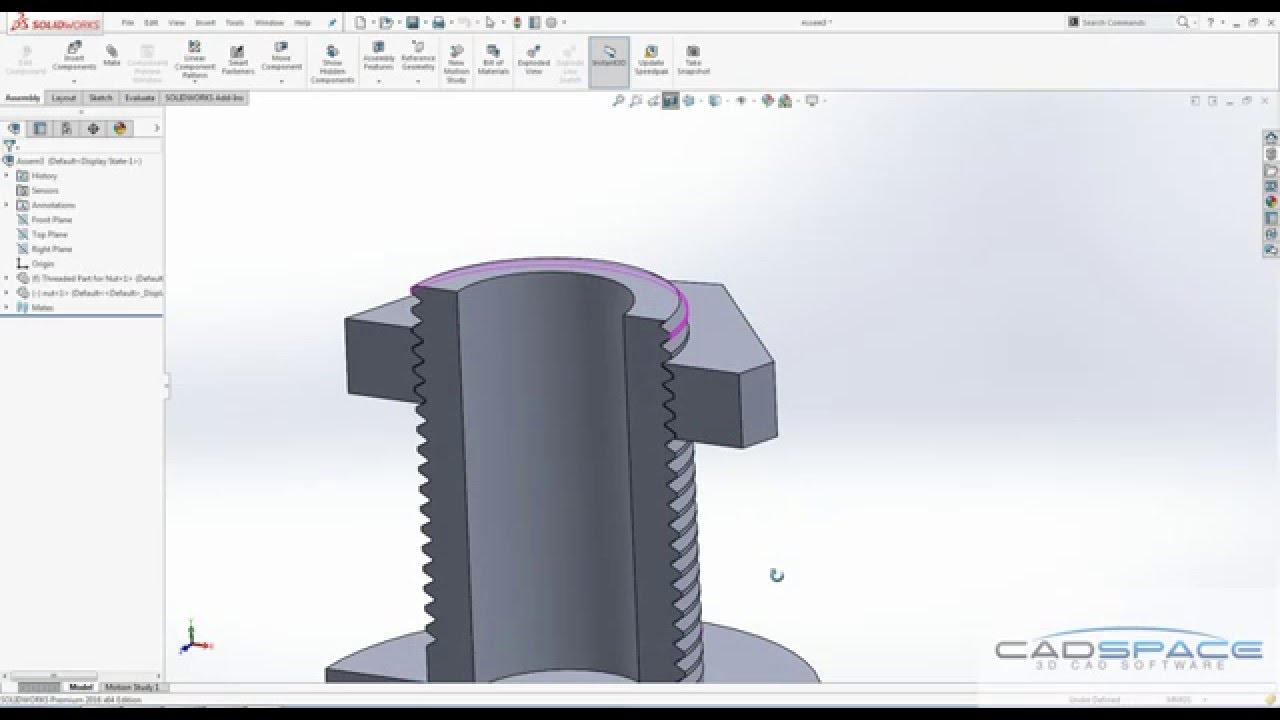Click the Save icon
The image size is (1280, 720).
pyautogui.click(x=412, y=22)
